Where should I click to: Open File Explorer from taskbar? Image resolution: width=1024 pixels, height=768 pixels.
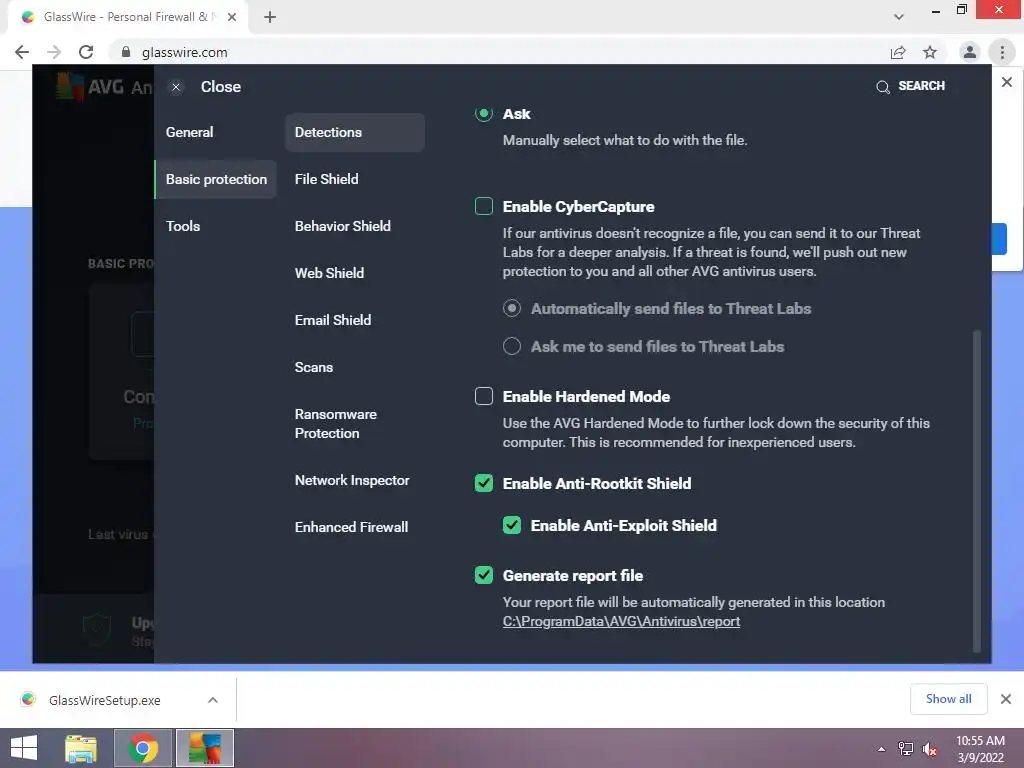pos(81,748)
